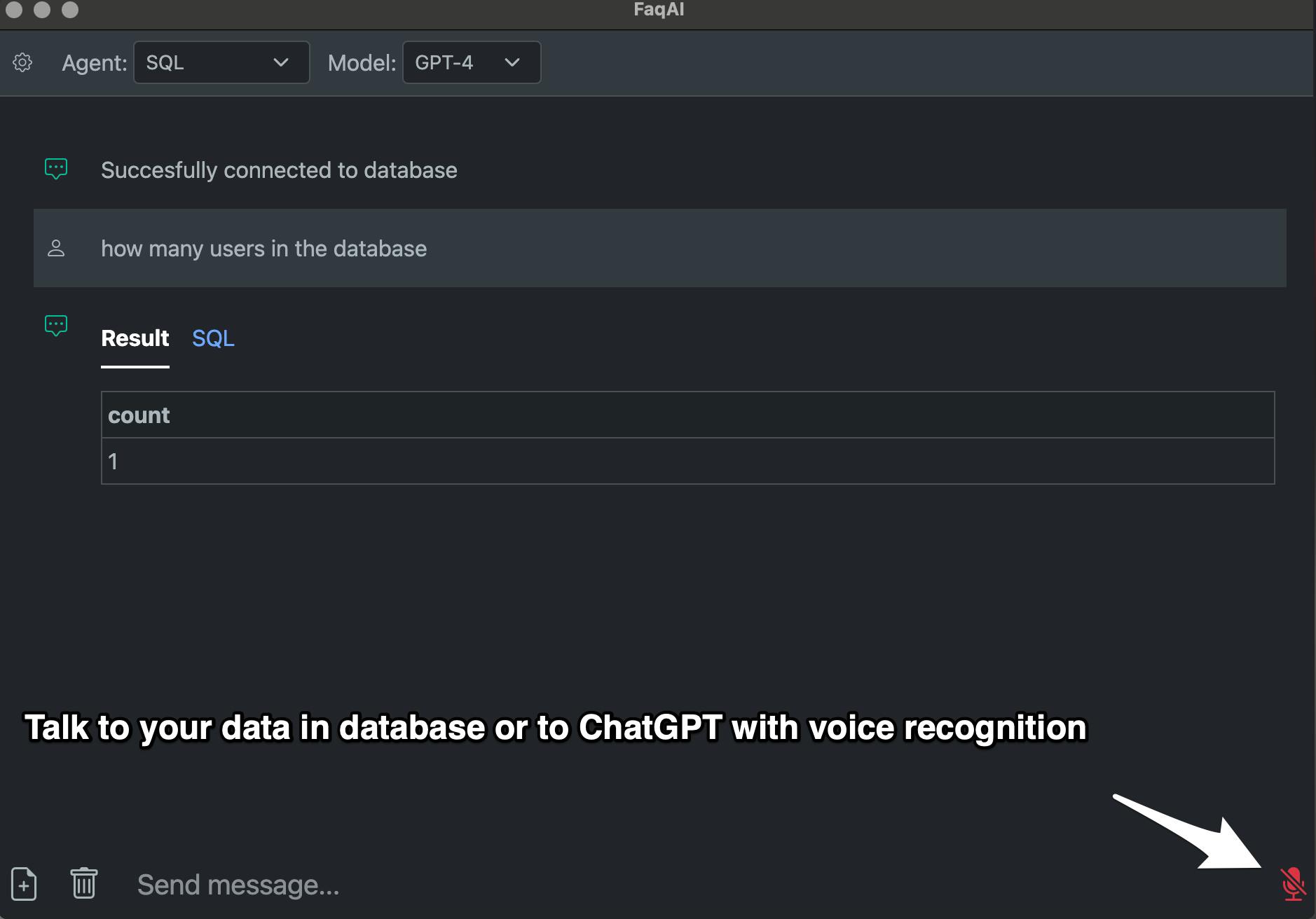Click the 'how many users' message
Viewport: 1316px width, 919px height.
pyautogui.click(x=264, y=249)
